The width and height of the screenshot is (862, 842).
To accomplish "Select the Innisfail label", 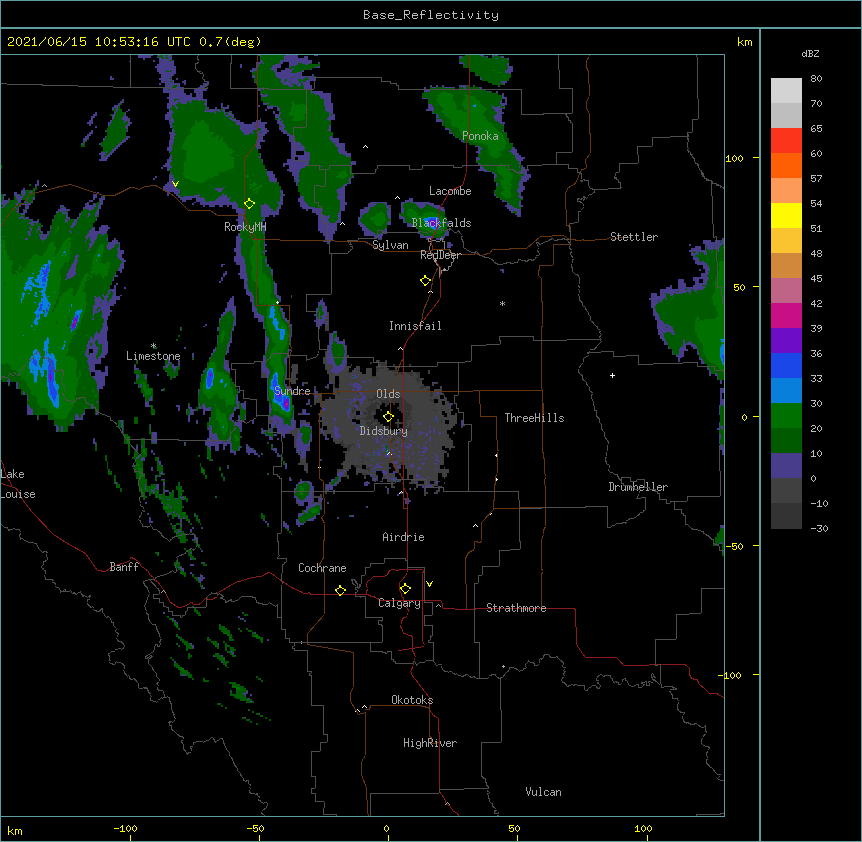I will click(x=415, y=326).
